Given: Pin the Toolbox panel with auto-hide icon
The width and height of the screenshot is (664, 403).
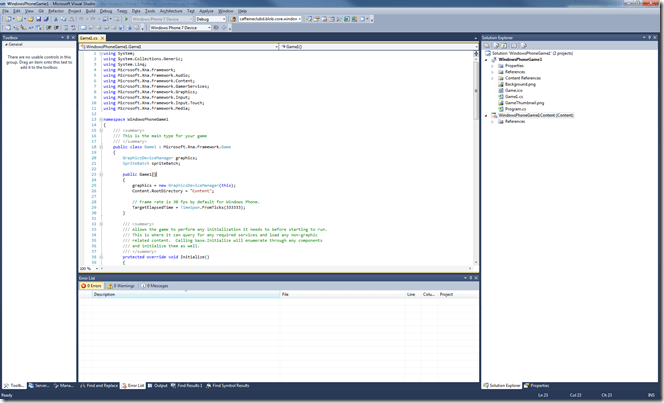Looking at the screenshot, I should point(68,38).
